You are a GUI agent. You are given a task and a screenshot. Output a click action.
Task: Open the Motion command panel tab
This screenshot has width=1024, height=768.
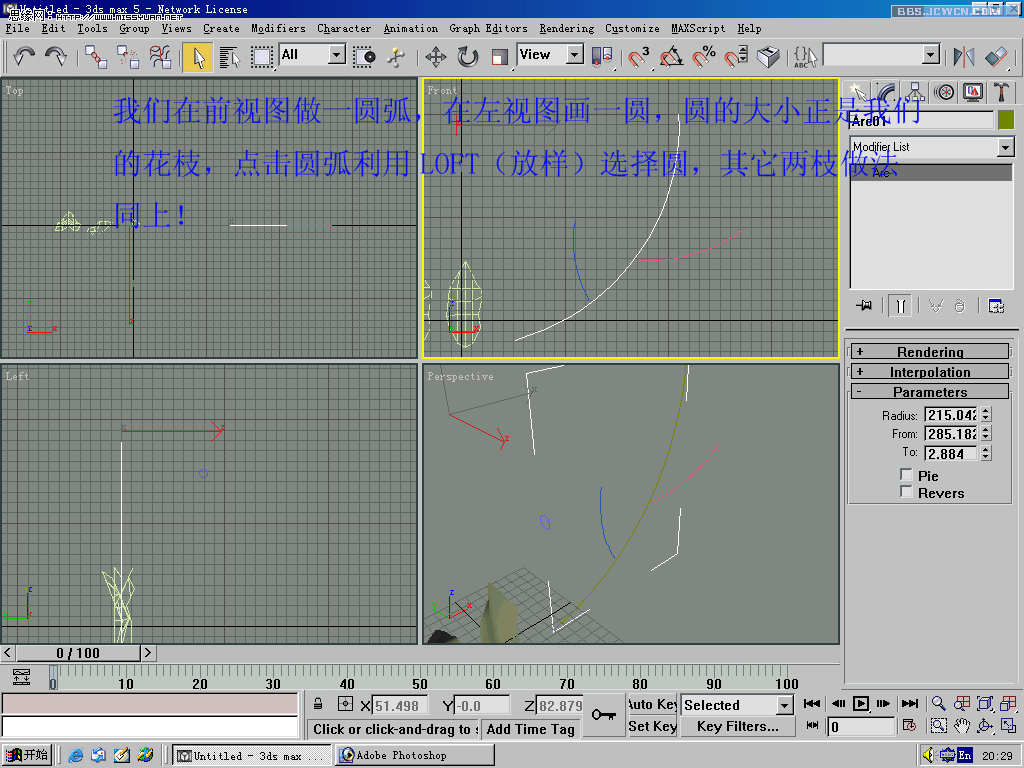click(944, 92)
